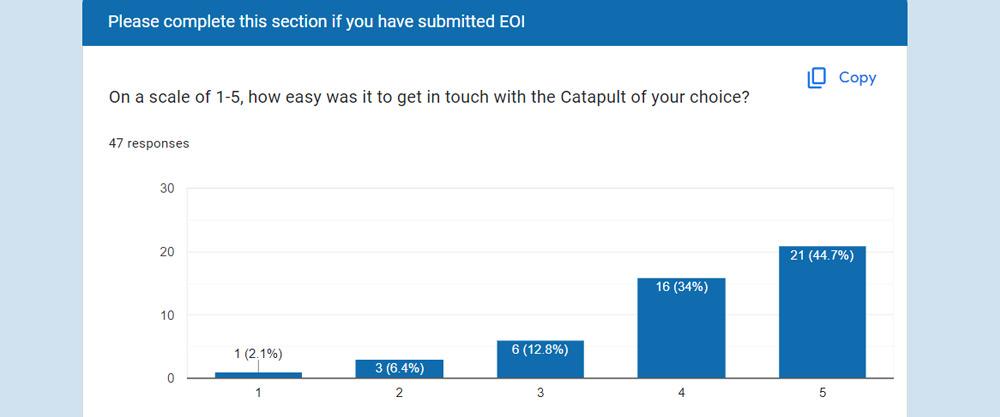
Task: Click the y-axis label 10
Action: point(167,315)
